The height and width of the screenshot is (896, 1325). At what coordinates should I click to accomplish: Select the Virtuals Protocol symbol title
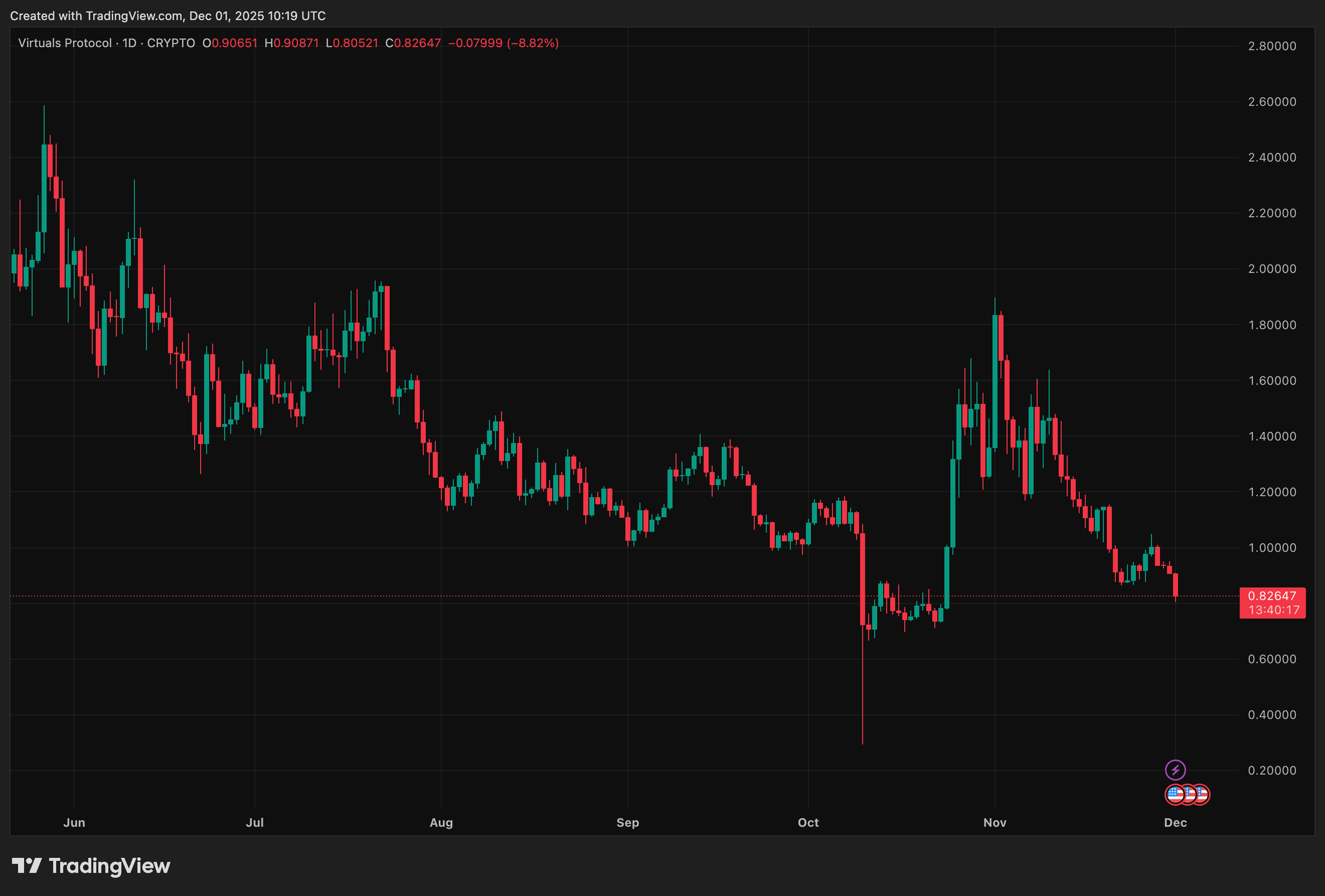point(65,43)
